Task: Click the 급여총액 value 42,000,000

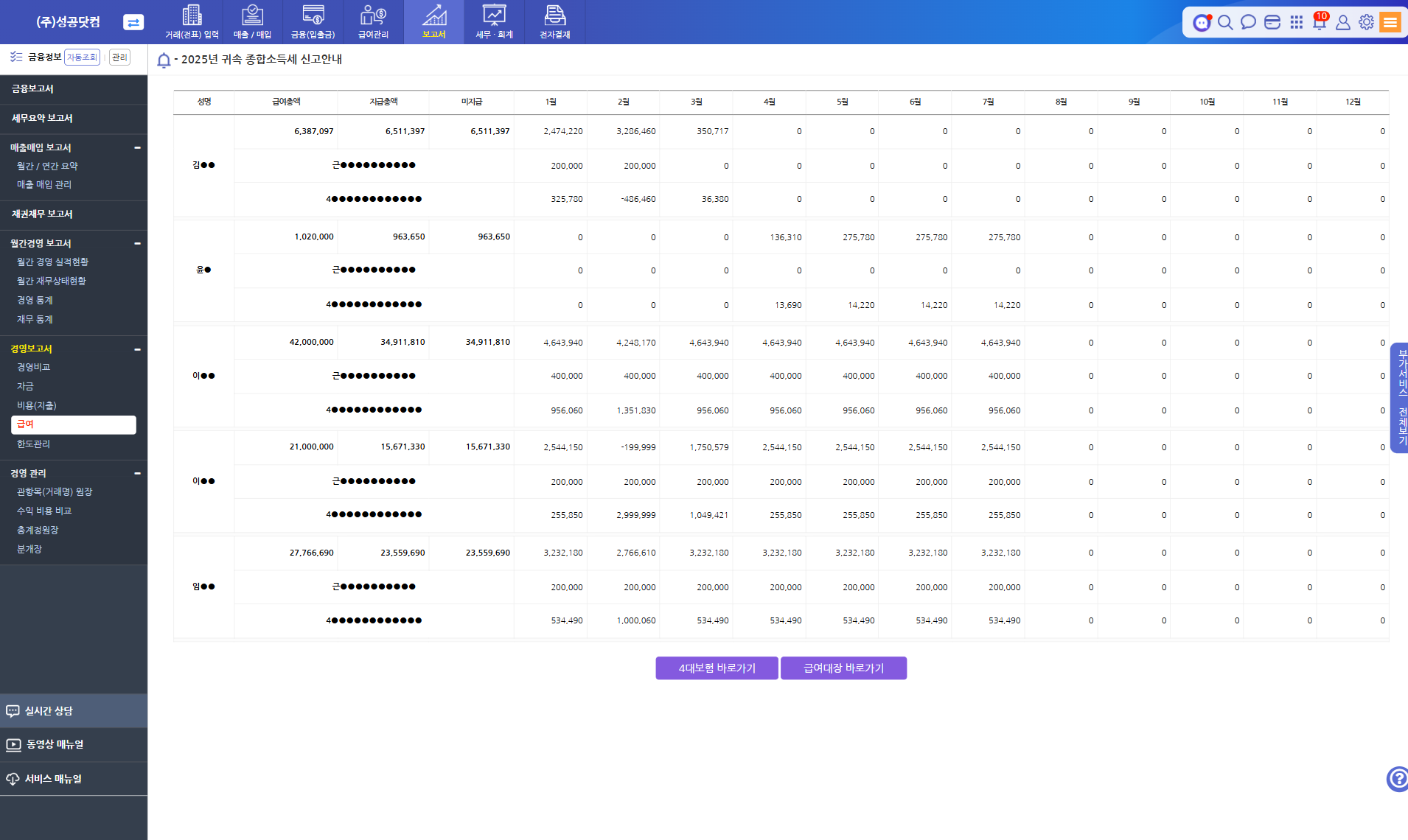Action: click(x=311, y=342)
